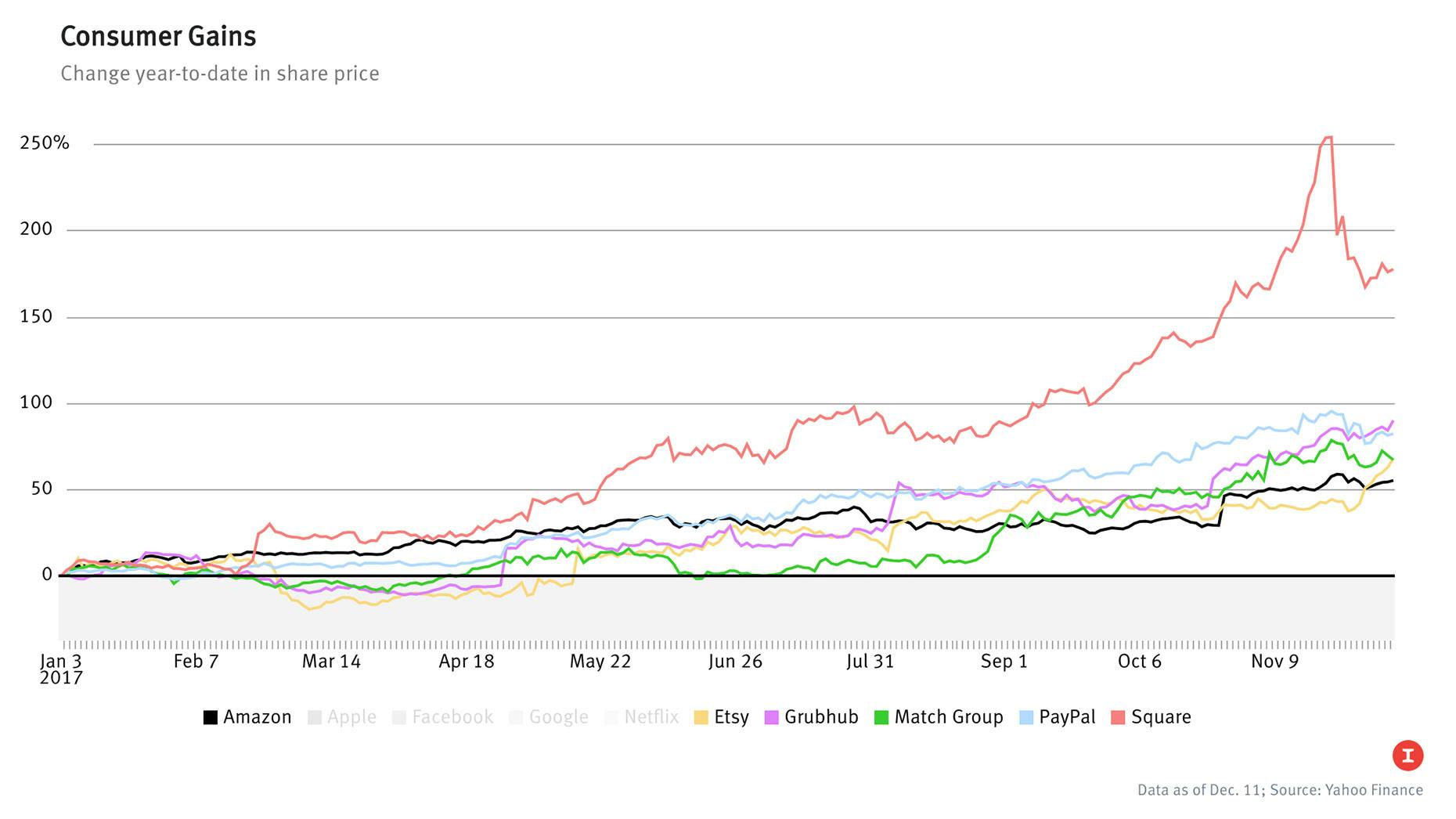Screen dimensions: 1456x819
Task: Click the Square line's peak point
Action: (x=1328, y=138)
